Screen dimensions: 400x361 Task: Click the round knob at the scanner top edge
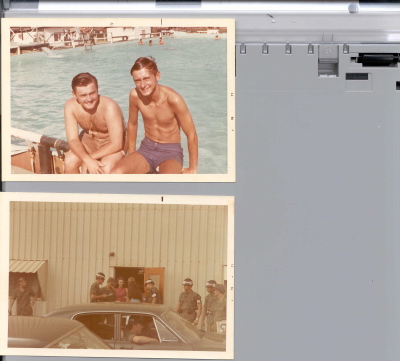point(353,8)
